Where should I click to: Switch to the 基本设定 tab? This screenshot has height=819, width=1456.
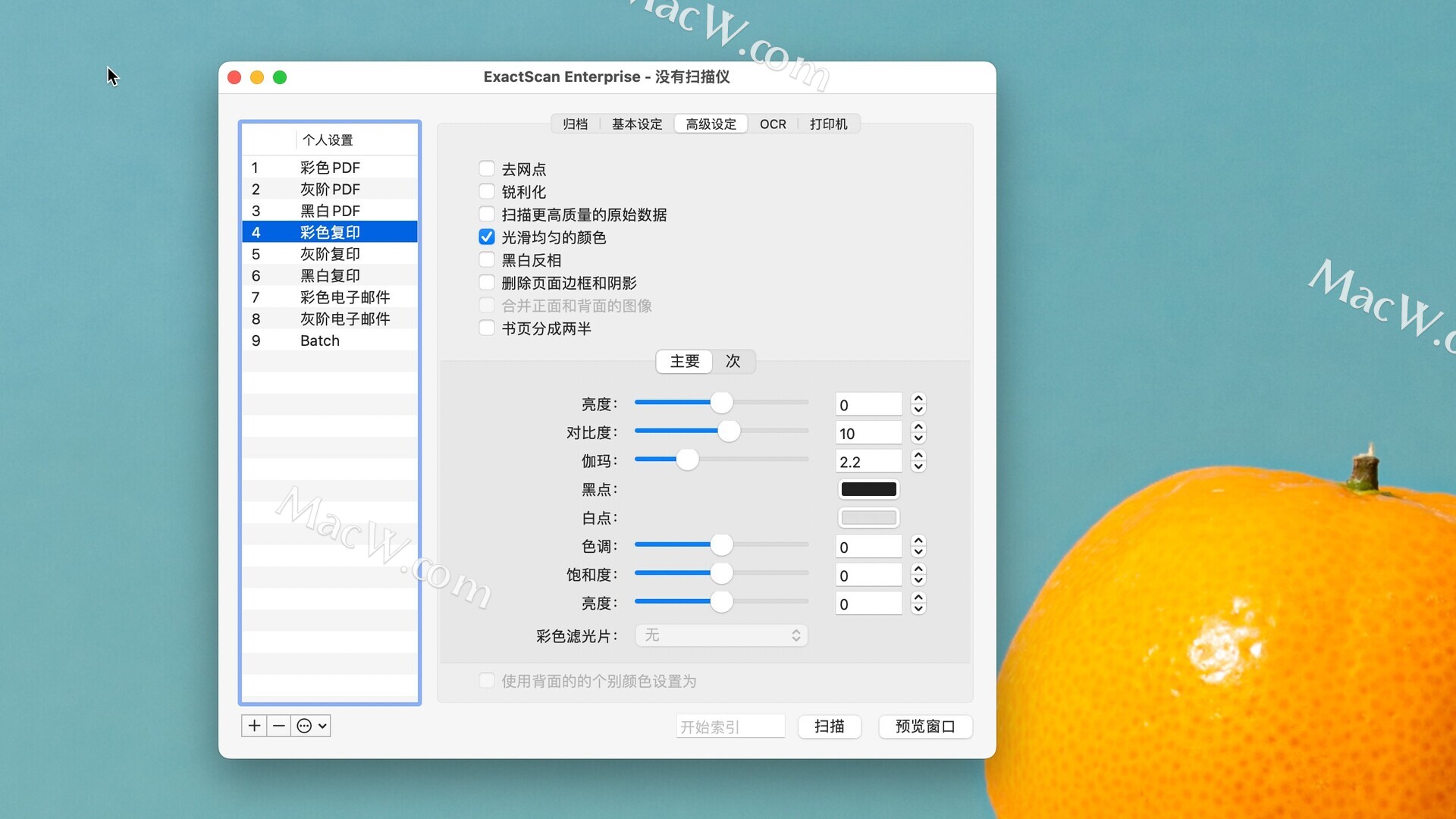[x=637, y=124]
